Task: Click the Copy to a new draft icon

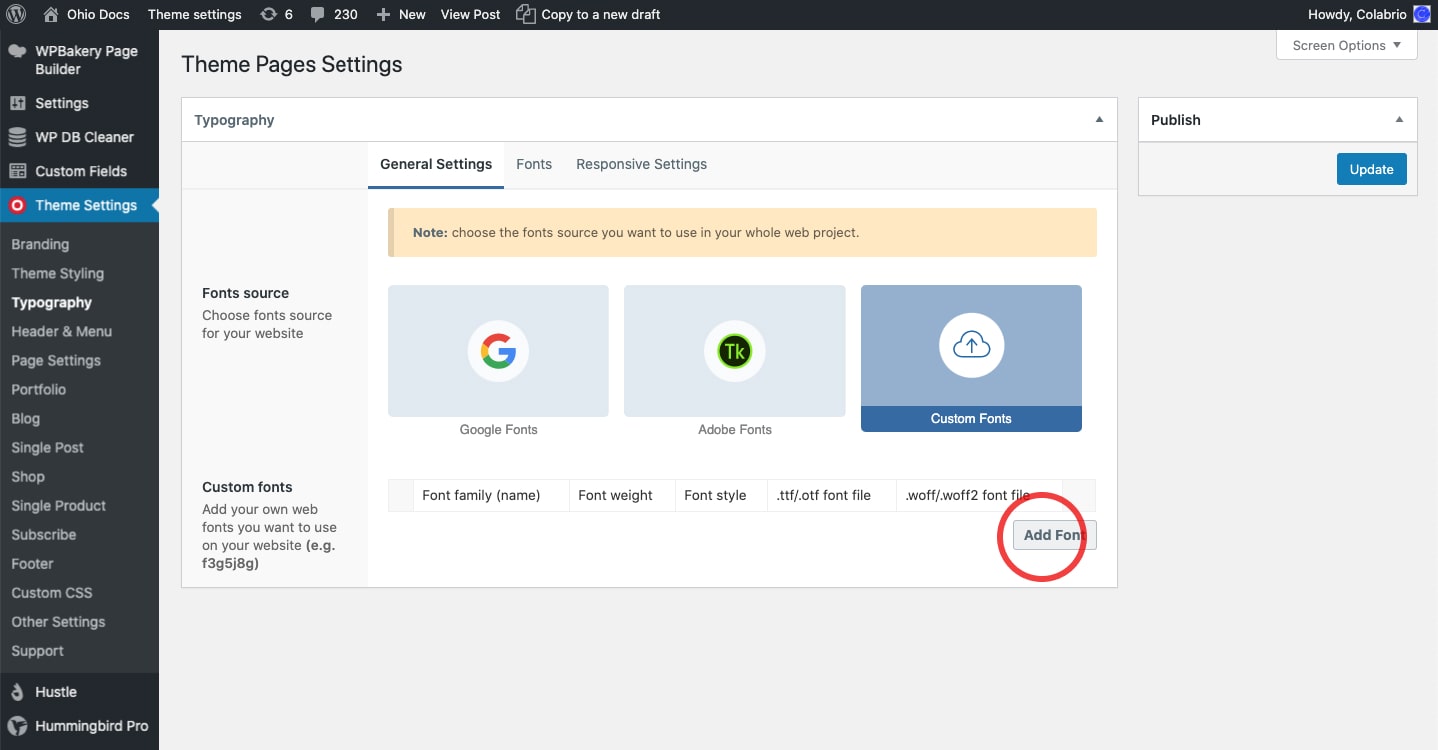Action: (525, 14)
